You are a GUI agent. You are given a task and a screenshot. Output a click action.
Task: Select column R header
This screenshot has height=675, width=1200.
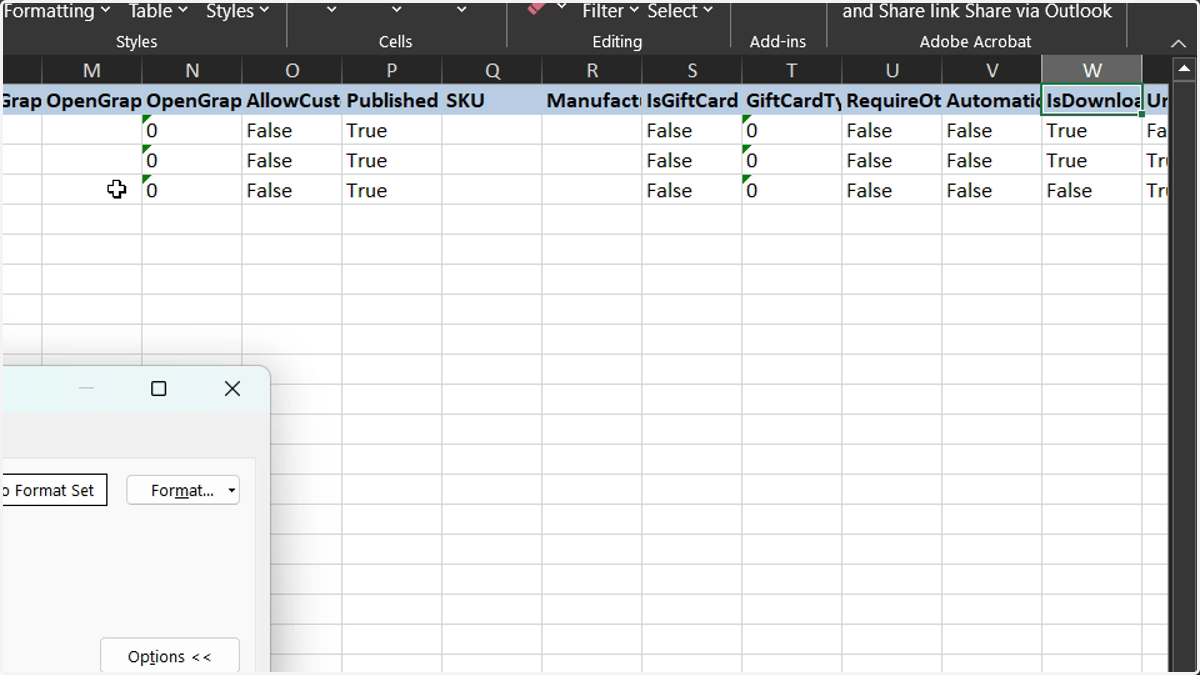[592, 71]
